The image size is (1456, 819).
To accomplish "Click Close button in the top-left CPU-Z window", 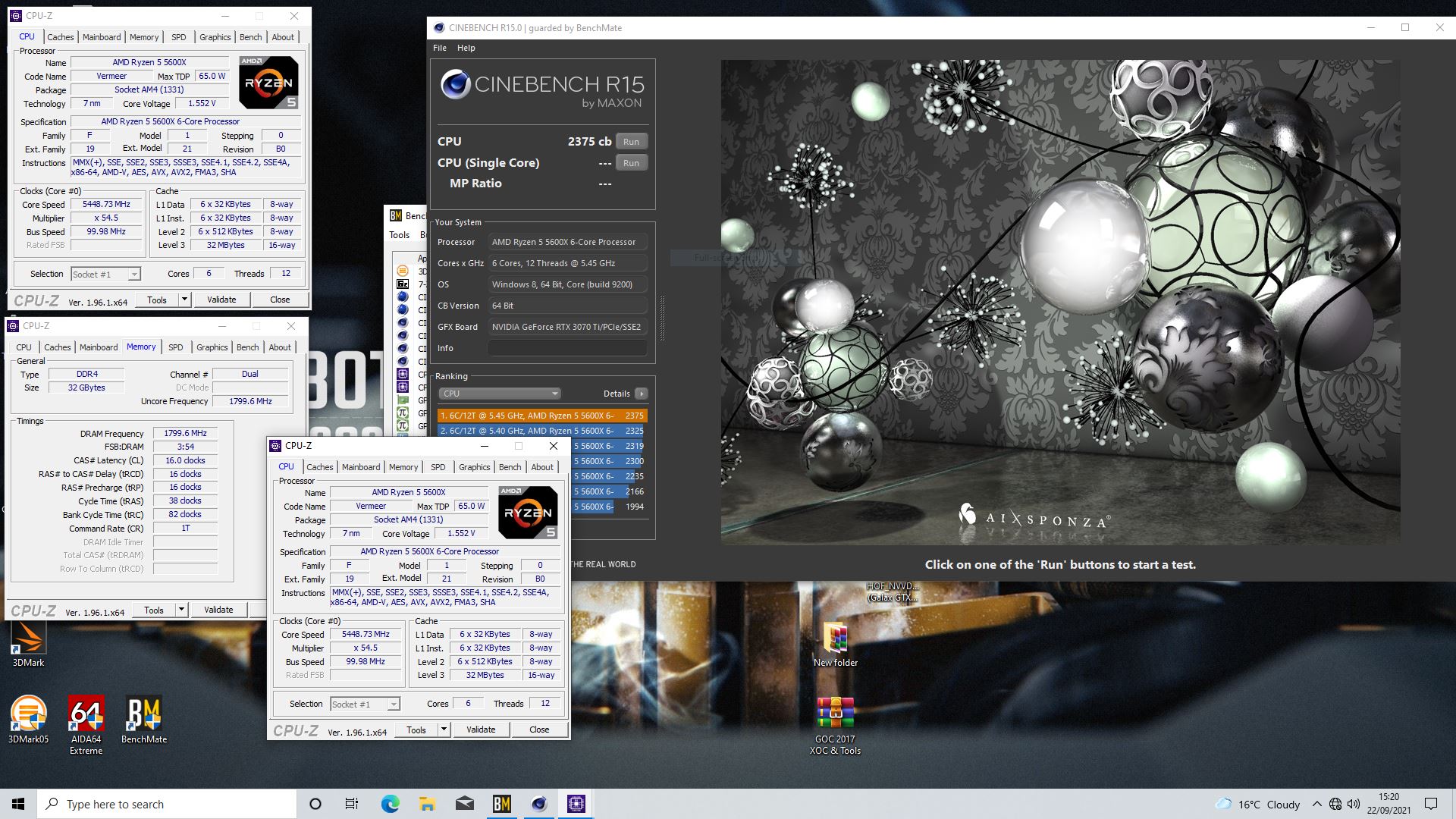I will pyautogui.click(x=280, y=300).
